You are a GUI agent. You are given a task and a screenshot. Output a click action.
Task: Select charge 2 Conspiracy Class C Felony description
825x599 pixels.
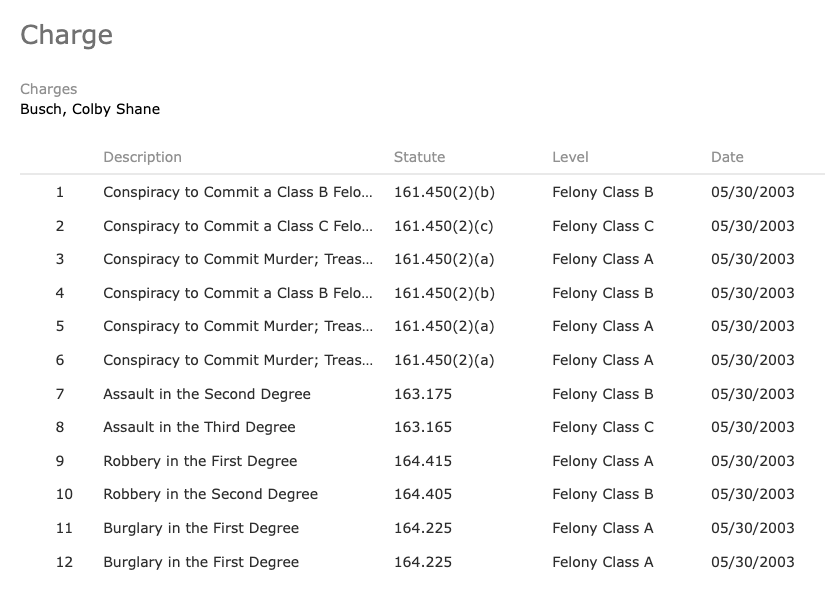[x=238, y=226]
